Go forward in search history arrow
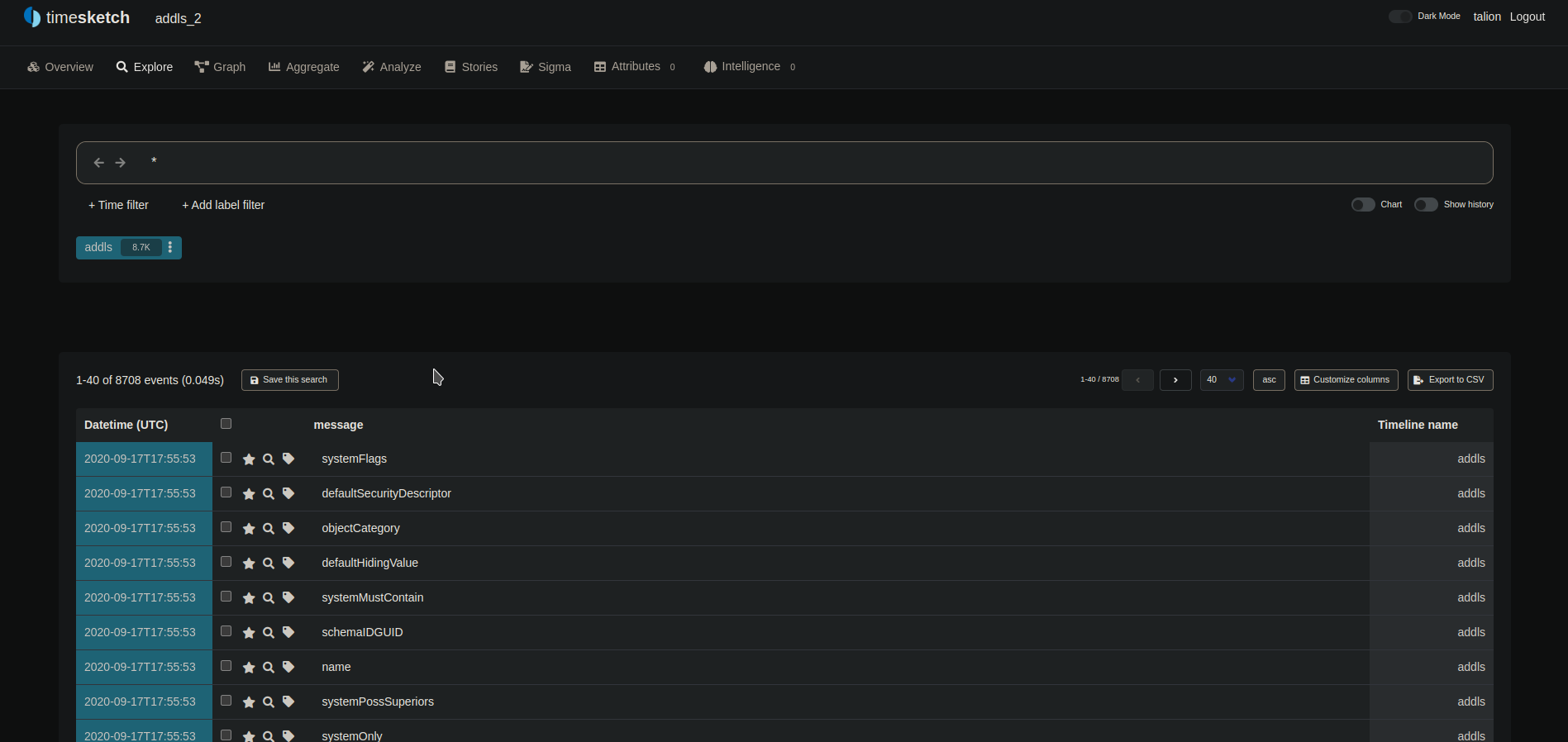1568x742 pixels. point(121,163)
